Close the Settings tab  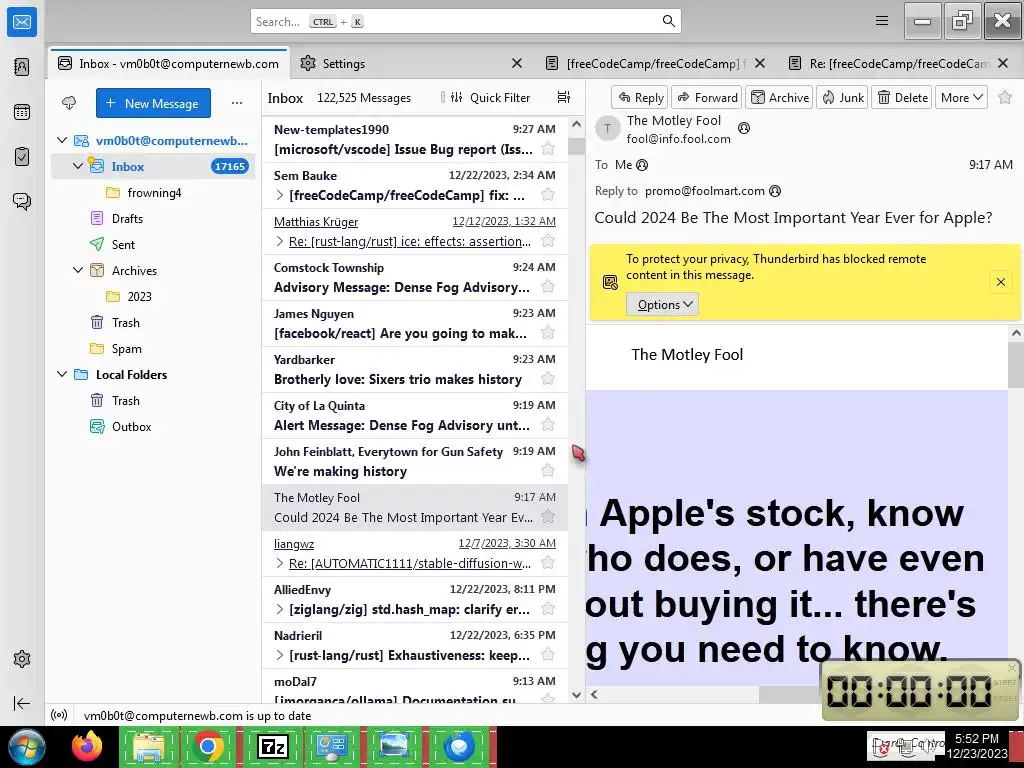517,63
